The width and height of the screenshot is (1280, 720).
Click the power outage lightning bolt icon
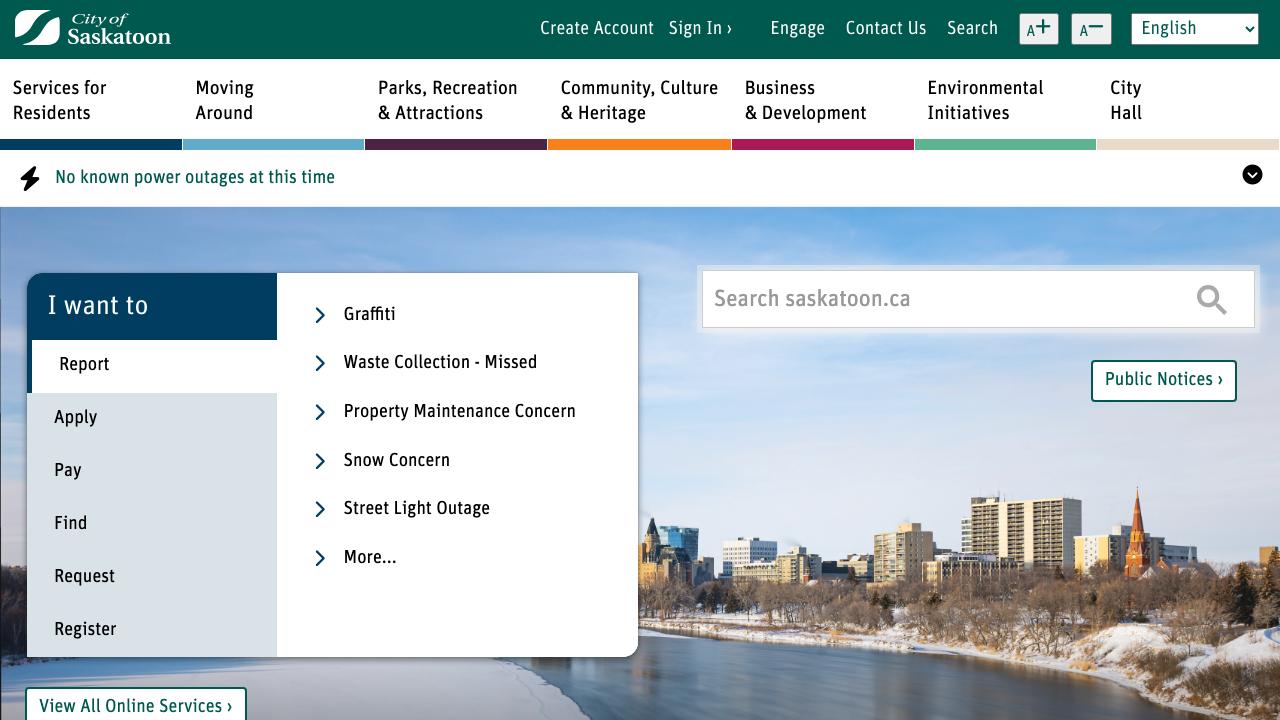pyautogui.click(x=30, y=178)
